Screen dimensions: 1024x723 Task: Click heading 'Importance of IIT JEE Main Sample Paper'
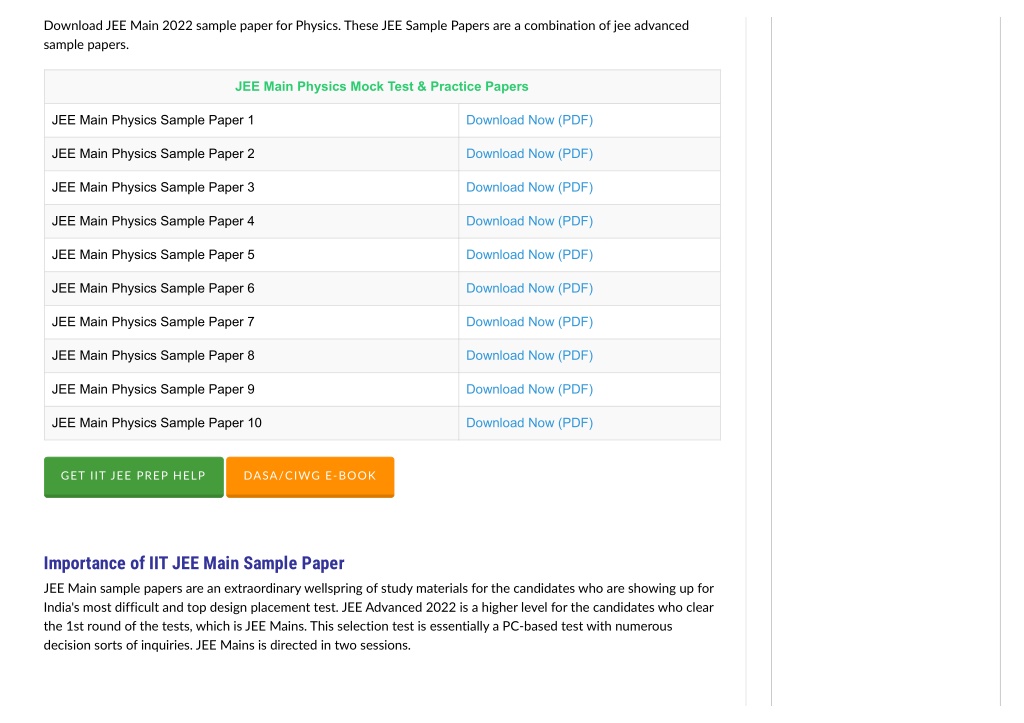(194, 563)
